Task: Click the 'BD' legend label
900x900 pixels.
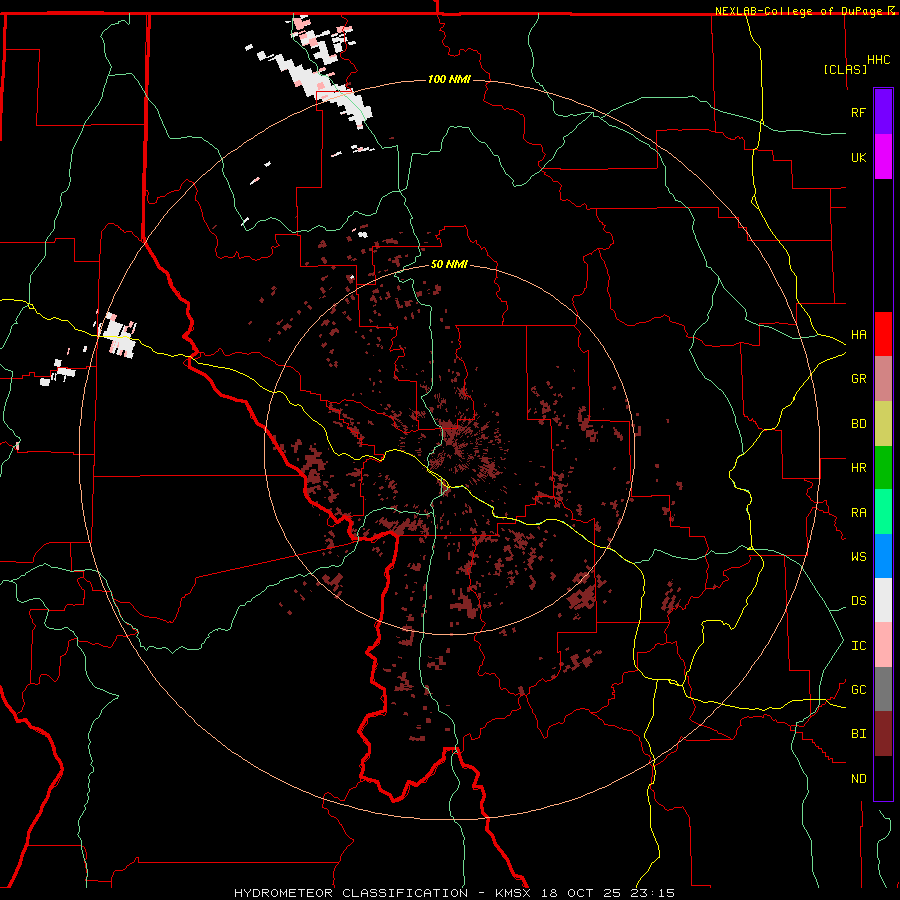Action: (858, 424)
